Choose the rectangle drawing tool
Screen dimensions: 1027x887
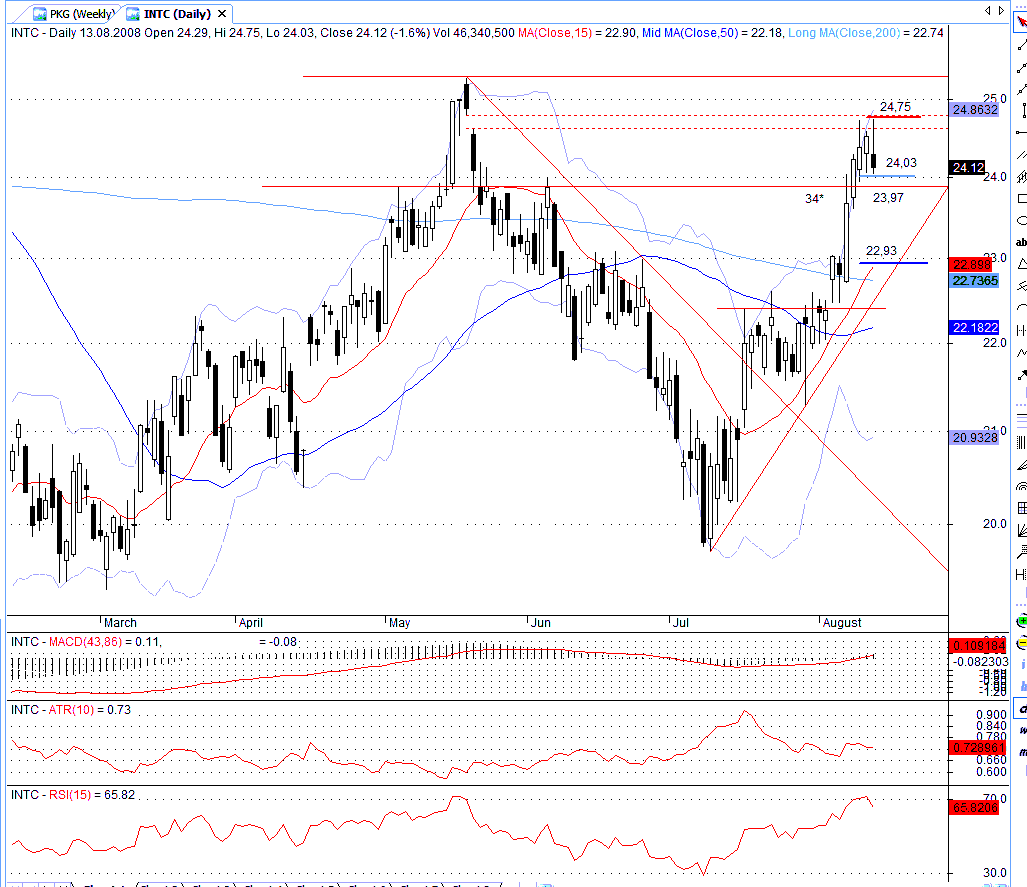tap(1022, 198)
